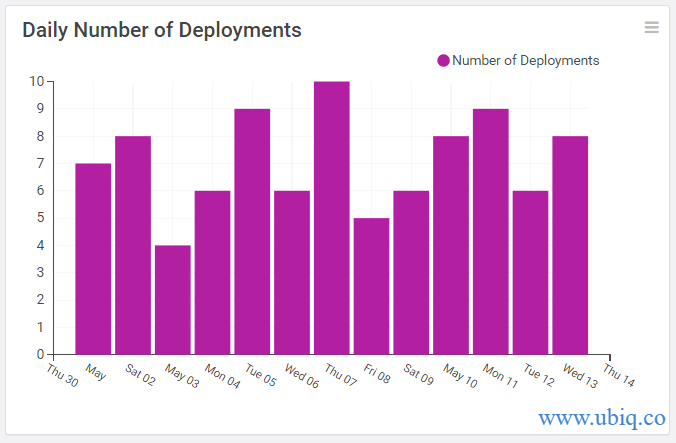Select the Wed 06 bar
This screenshot has width=676, height=443.
click(292, 273)
